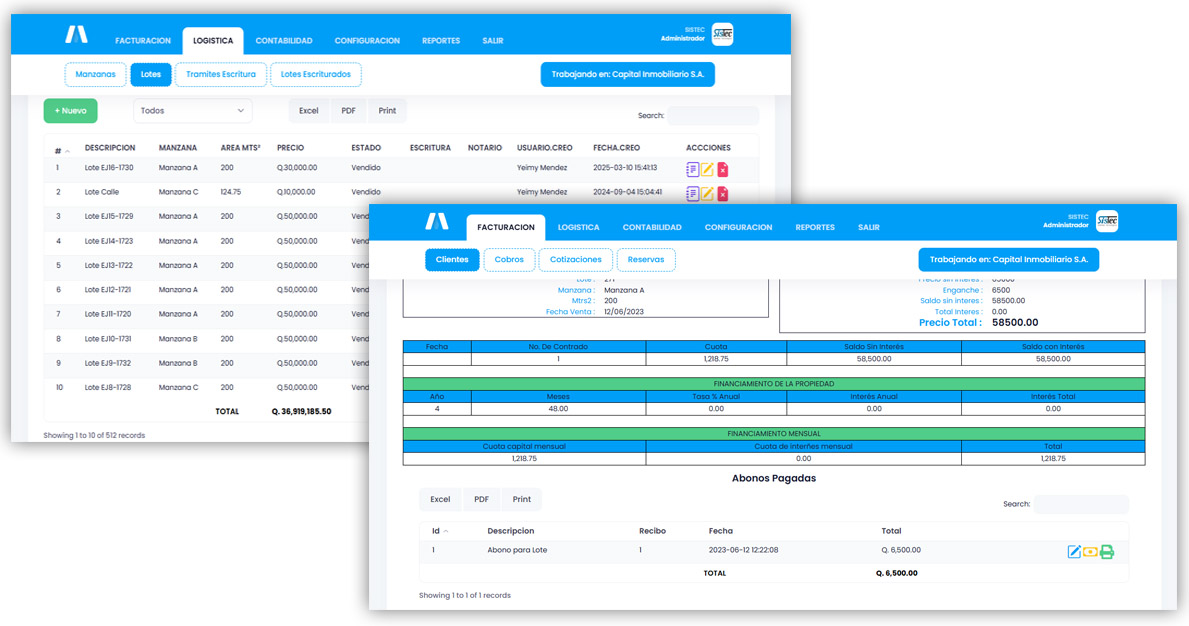The height and width of the screenshot is (626, 1189).
Task: Sort the lotes table by # column
Action: [x=58, y=147]
